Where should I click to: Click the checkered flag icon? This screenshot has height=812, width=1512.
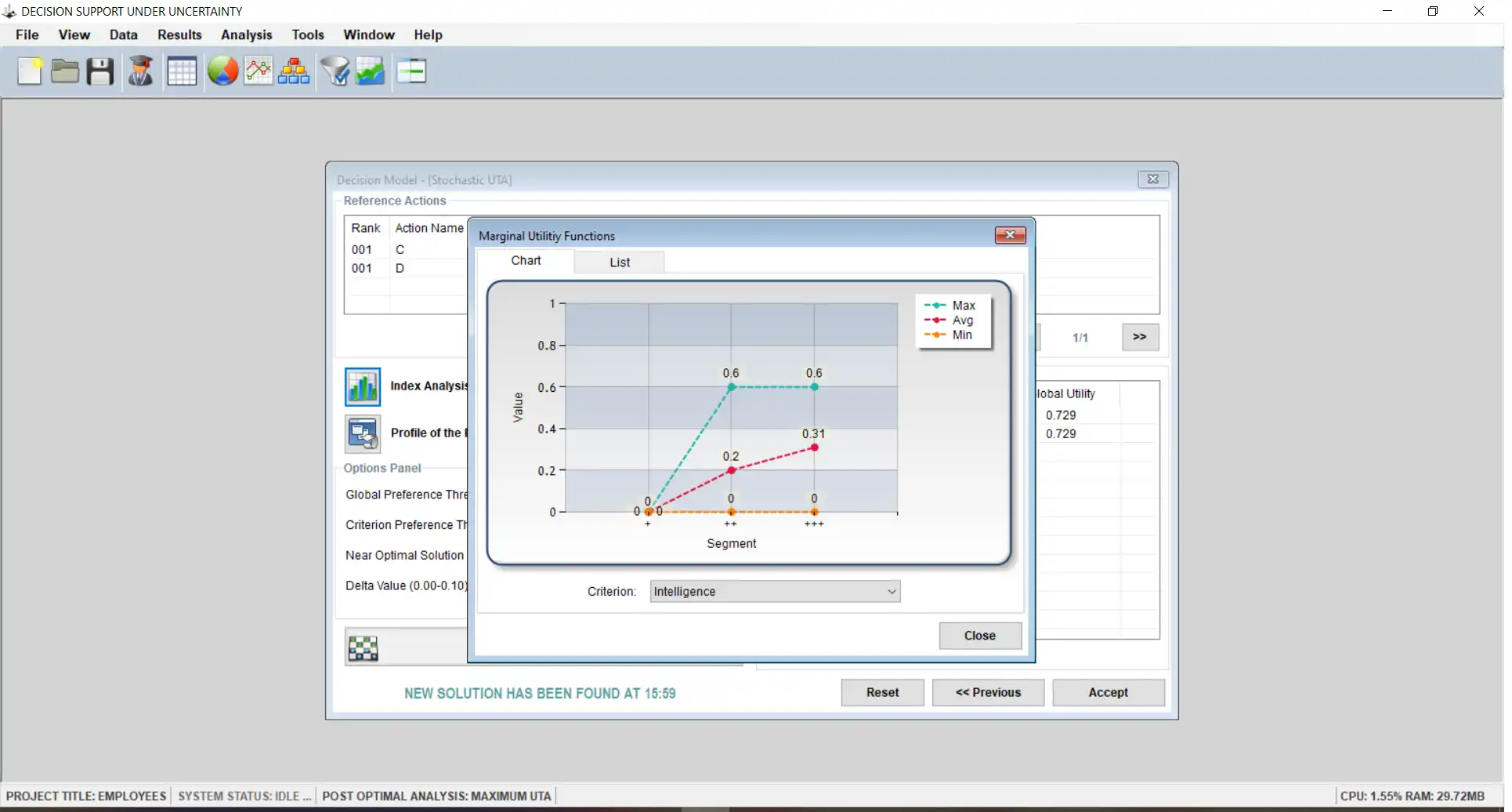click(x=363, y=648)
